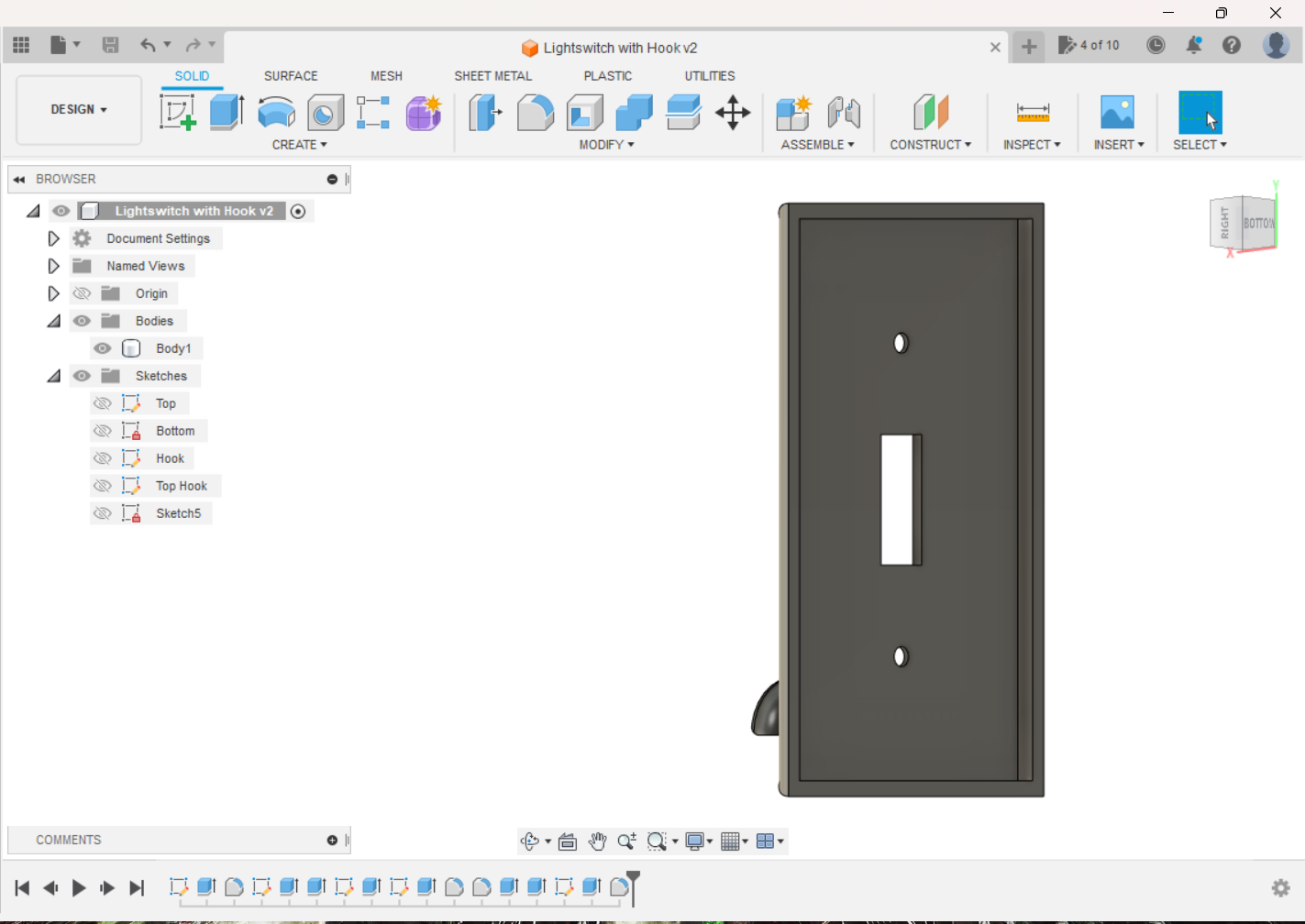Hide the Bodies folder
This screenshot has height=924, width=1305.
(x=82, y=321)
